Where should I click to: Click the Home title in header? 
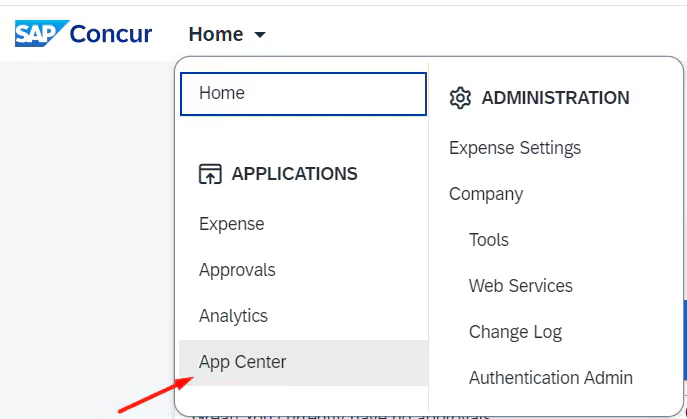[216, 34]
